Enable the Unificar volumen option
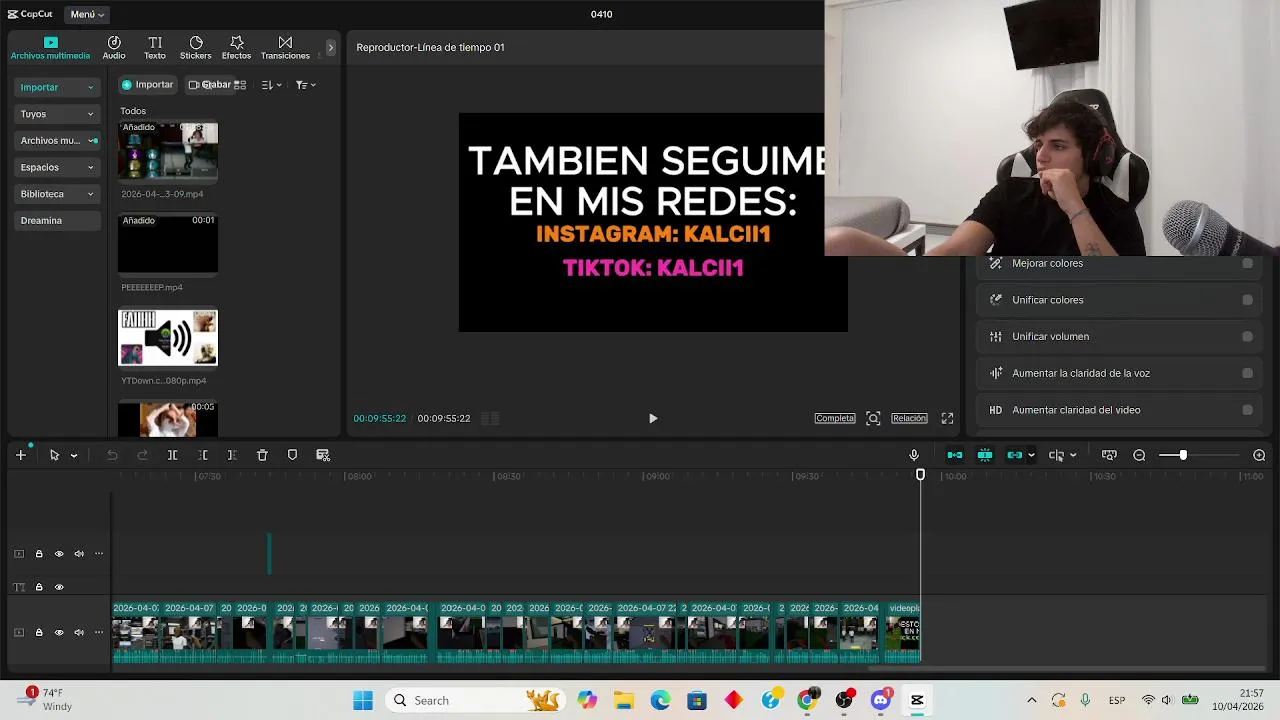1280x720 pixels. click(x=1247, y=337)
